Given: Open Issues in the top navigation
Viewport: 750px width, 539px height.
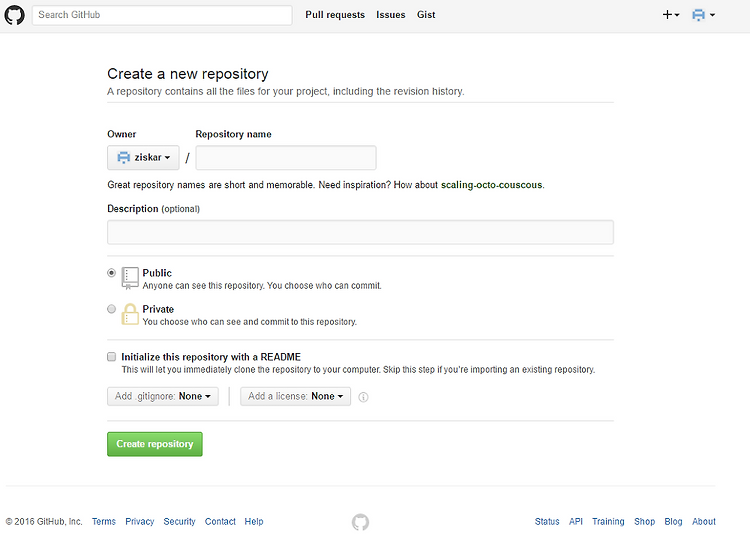Looking at the screenshot, I should pyautogui.click(x=390, y=15).
